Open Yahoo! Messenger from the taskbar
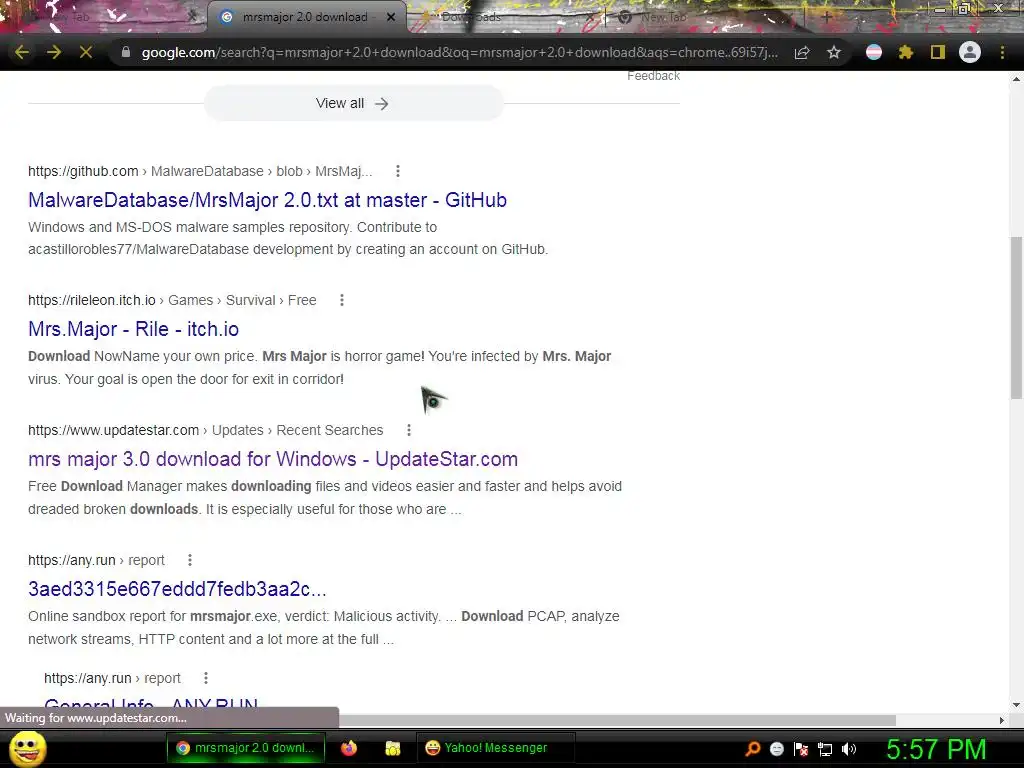 495,748
